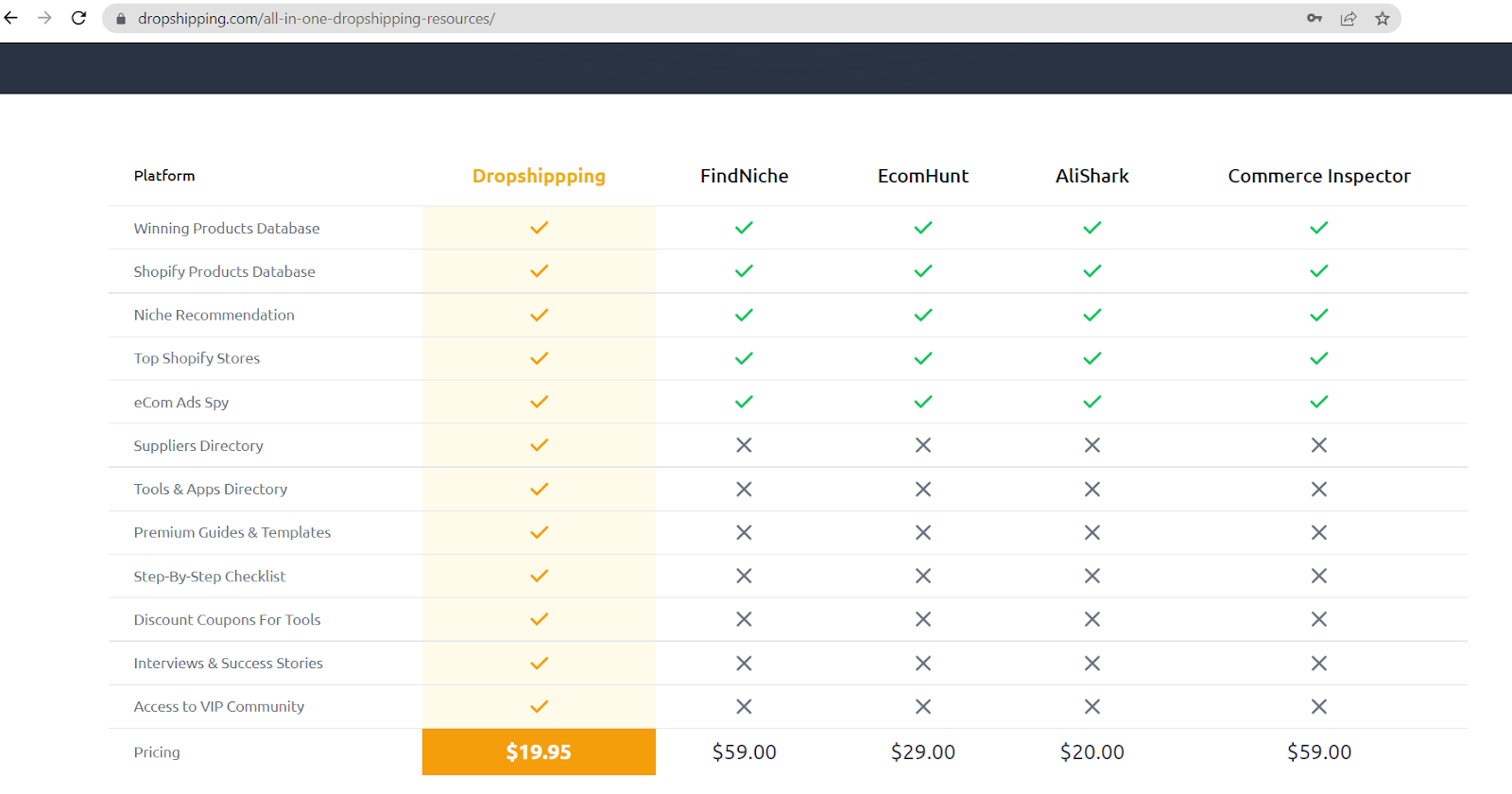
Task: Click the Premium Guides & Templates row label
Action: 232,532
